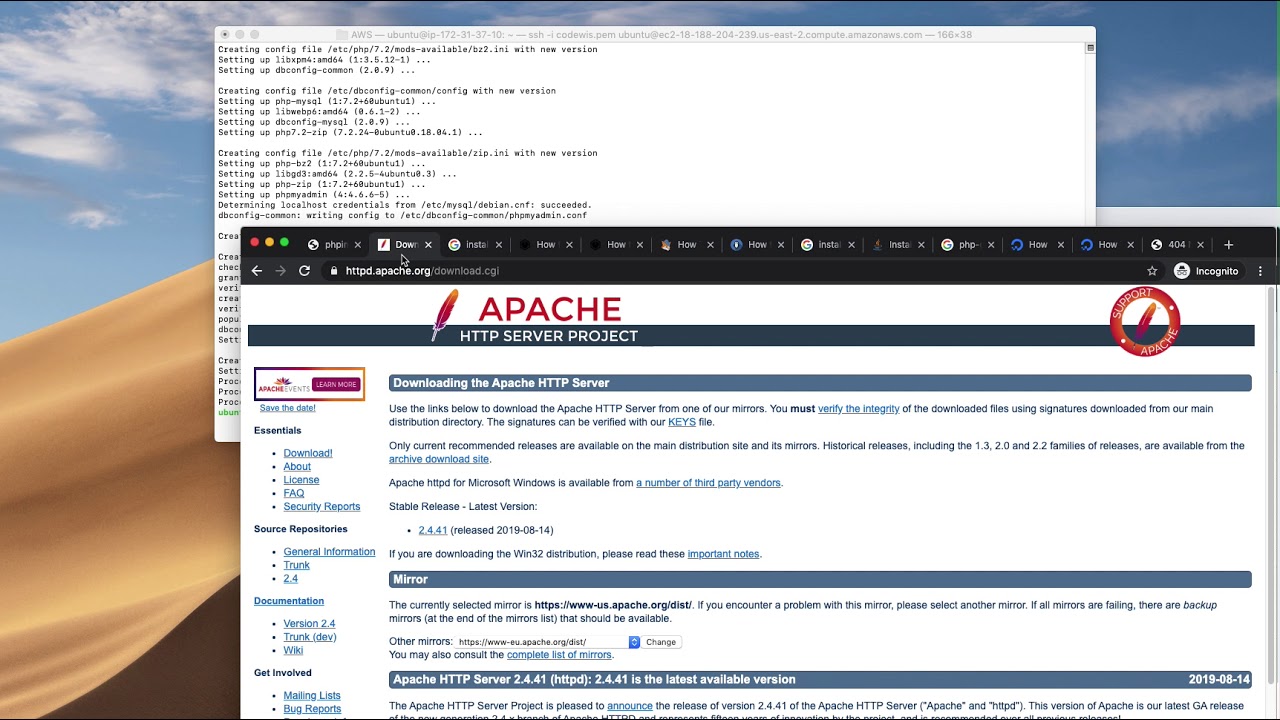This screenshot has width=1280, height=720.
Task: Open the 2.4.41 stable release link
Action: click(432, 530)
